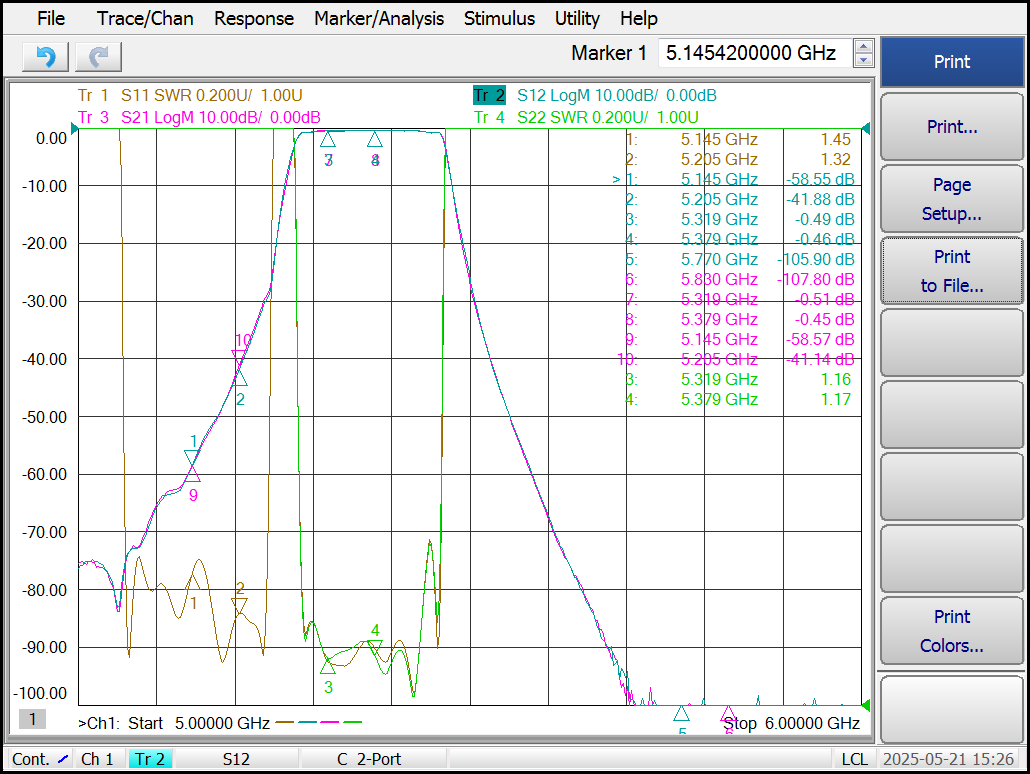Decrement Marker 1 frequency with down spinner
Viewport: 1030px width, 774px height.
tap(864, 60)
